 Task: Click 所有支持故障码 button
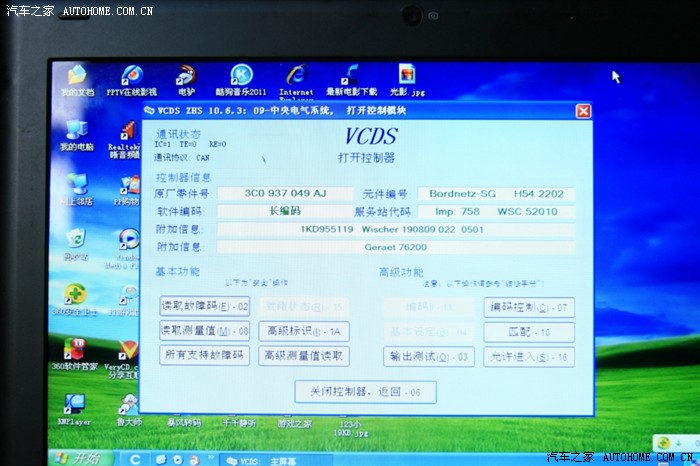click(204, 355)
